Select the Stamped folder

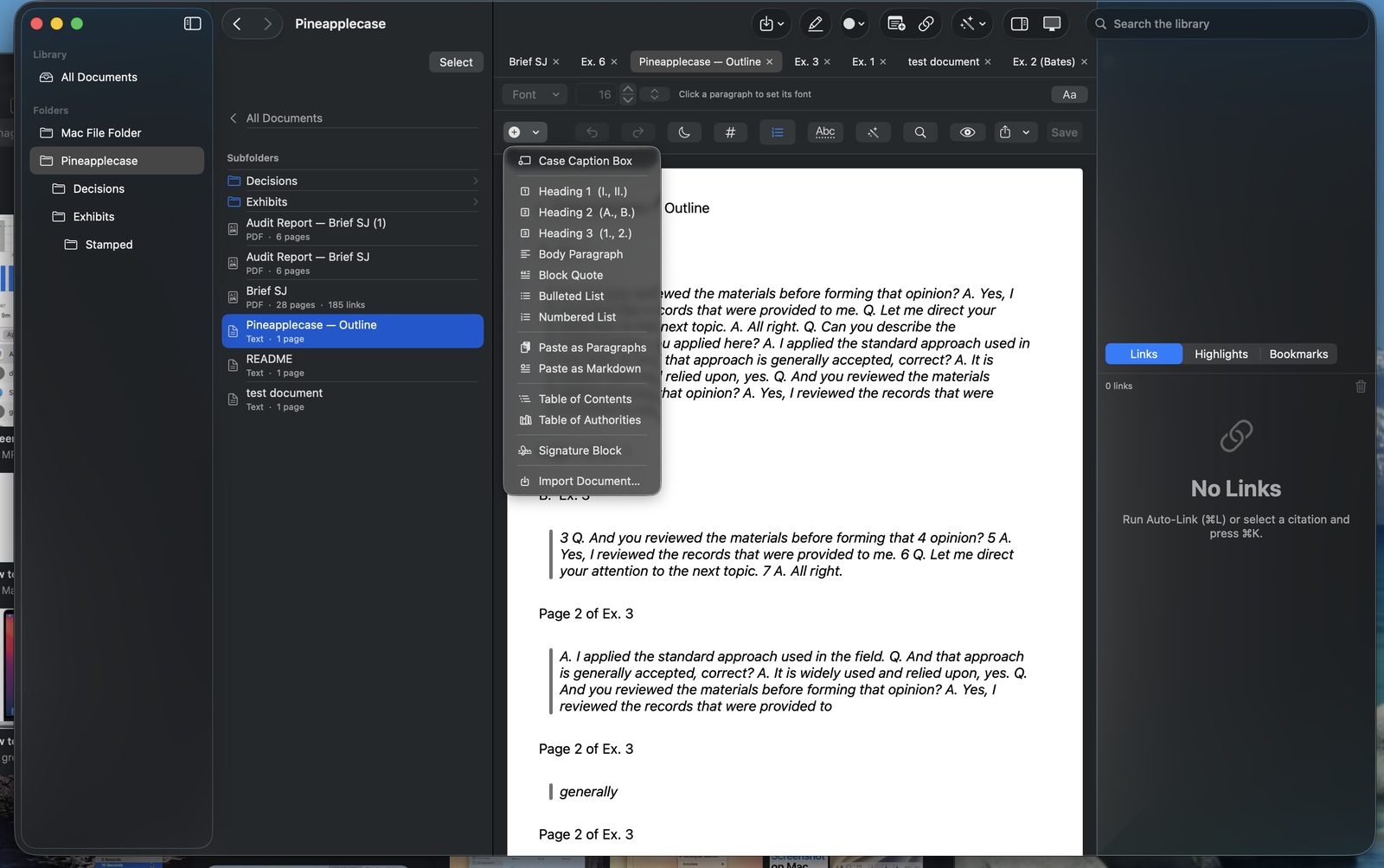coord(117,245)
